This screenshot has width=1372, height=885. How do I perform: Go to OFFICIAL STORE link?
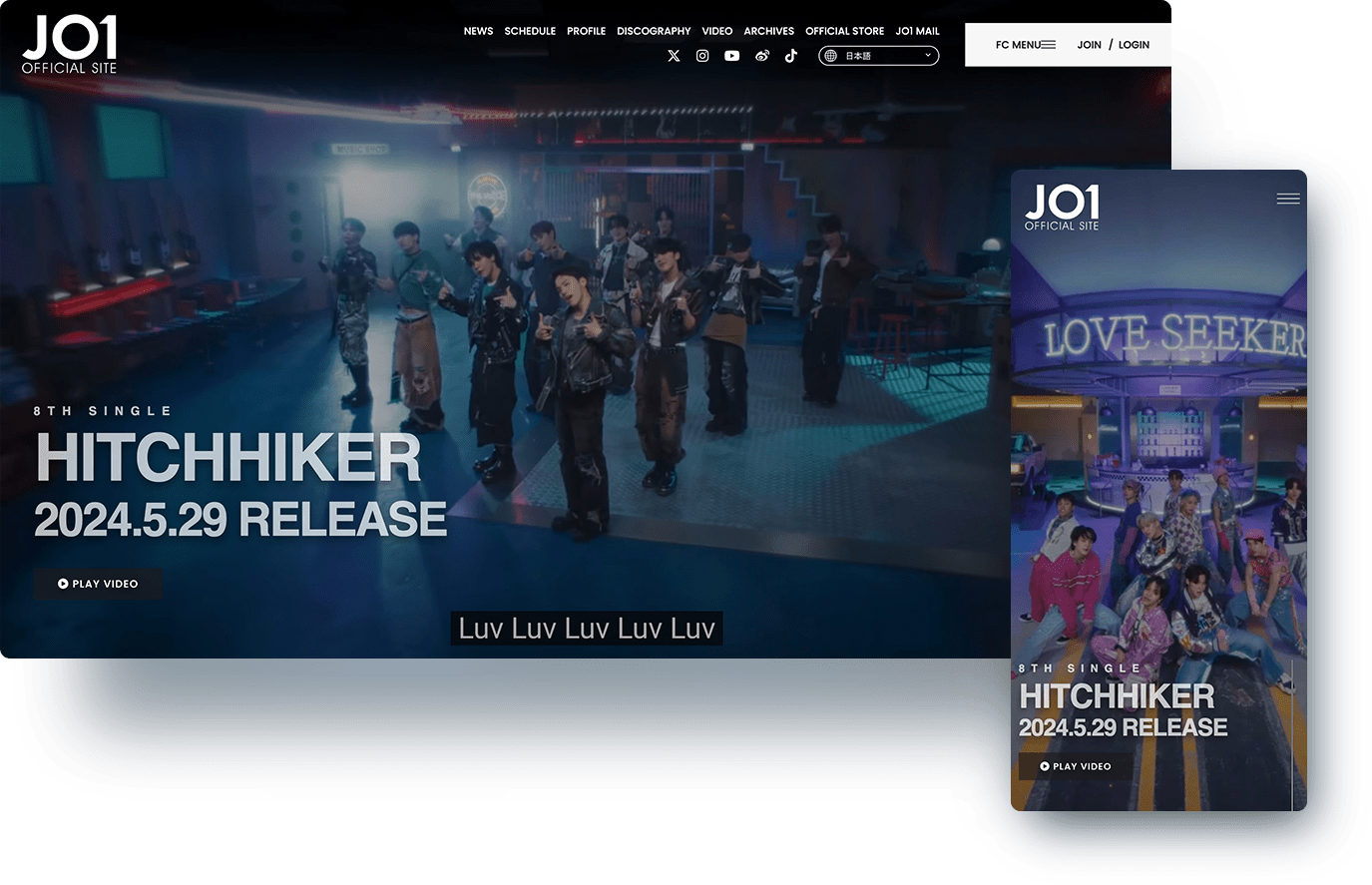845,31
